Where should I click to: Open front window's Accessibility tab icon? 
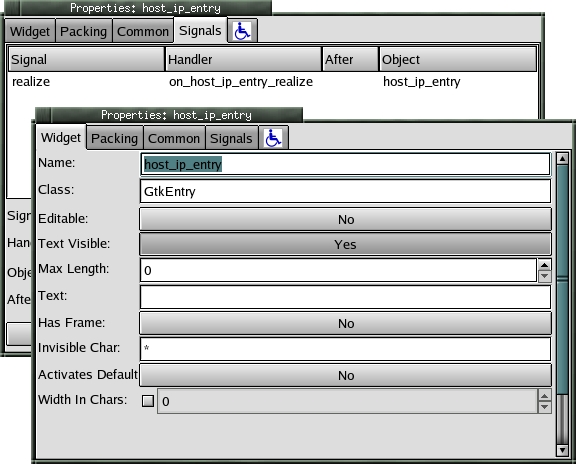(273, 138)
